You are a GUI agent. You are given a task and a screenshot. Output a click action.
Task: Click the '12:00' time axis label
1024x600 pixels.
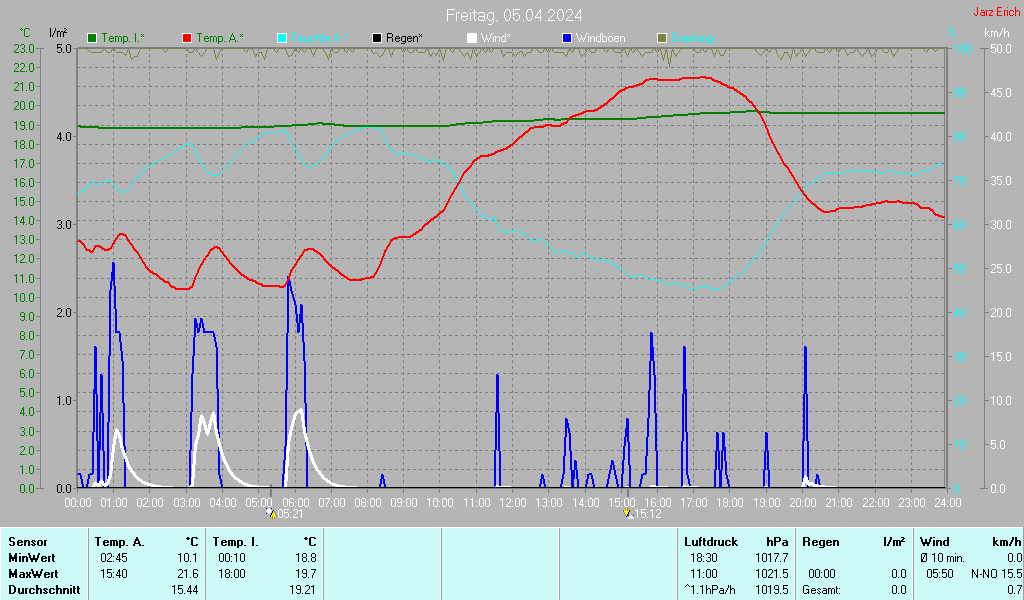[513, 503]
